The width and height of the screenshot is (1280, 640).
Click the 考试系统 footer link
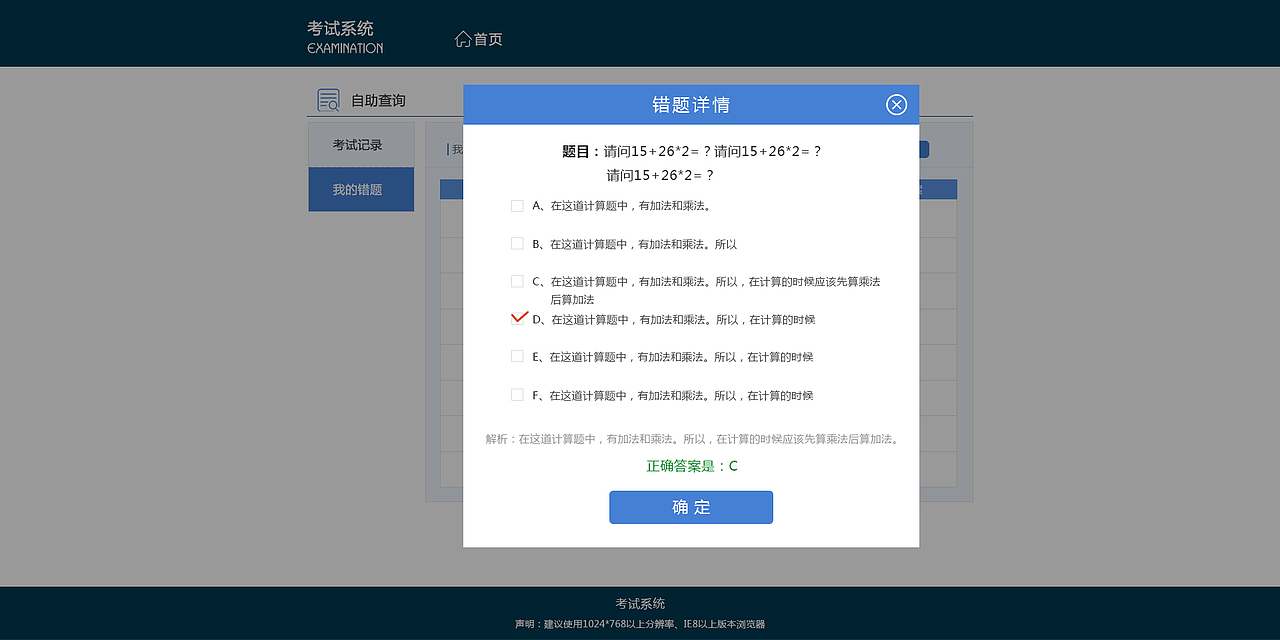pyautogui.click(x=639, y=603)
